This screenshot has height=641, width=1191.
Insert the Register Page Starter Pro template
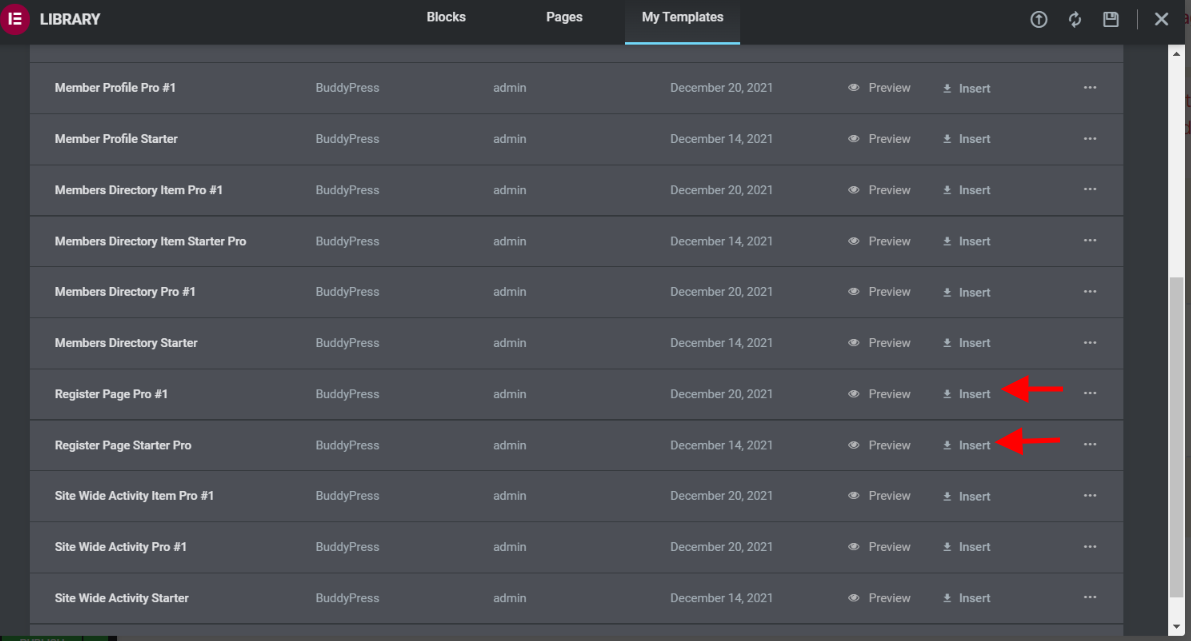click(x=967, y=445)
